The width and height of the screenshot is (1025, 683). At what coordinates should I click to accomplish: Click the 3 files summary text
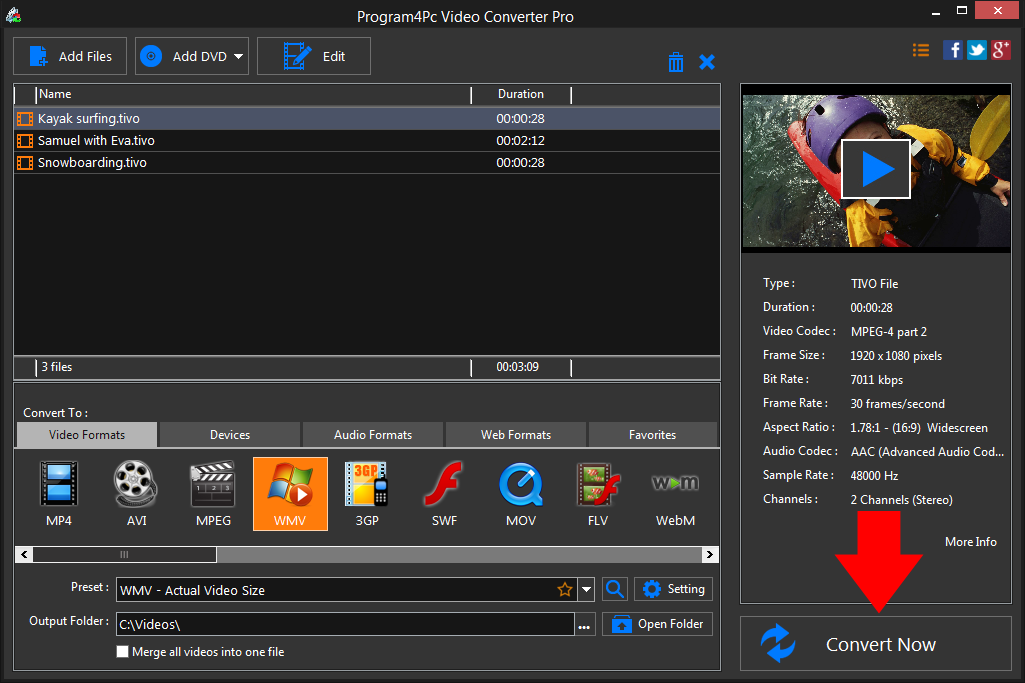pyautogui.click(x=57, y=367)
